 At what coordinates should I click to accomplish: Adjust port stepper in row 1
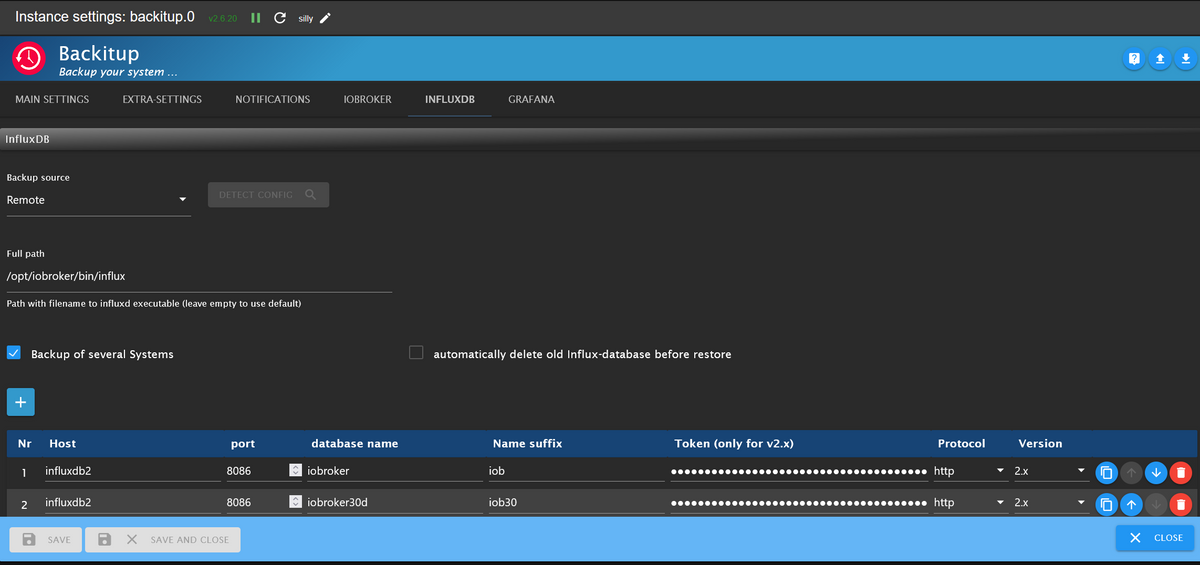click(x=295, y=470)
